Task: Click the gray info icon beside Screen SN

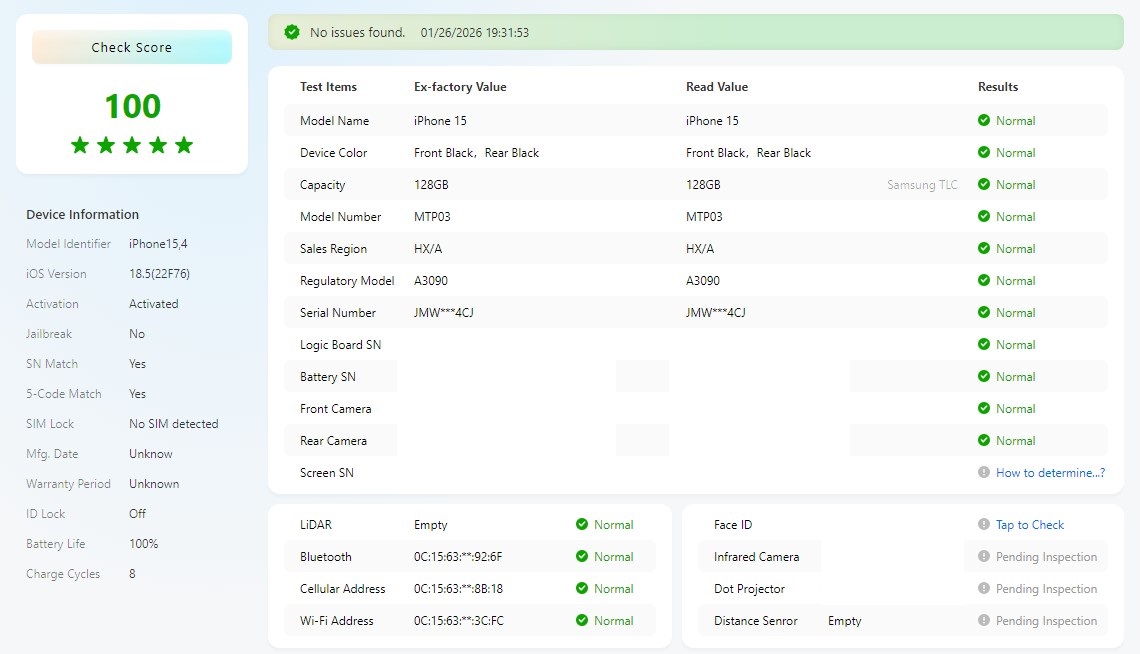Action: click(x=984, y=473)
